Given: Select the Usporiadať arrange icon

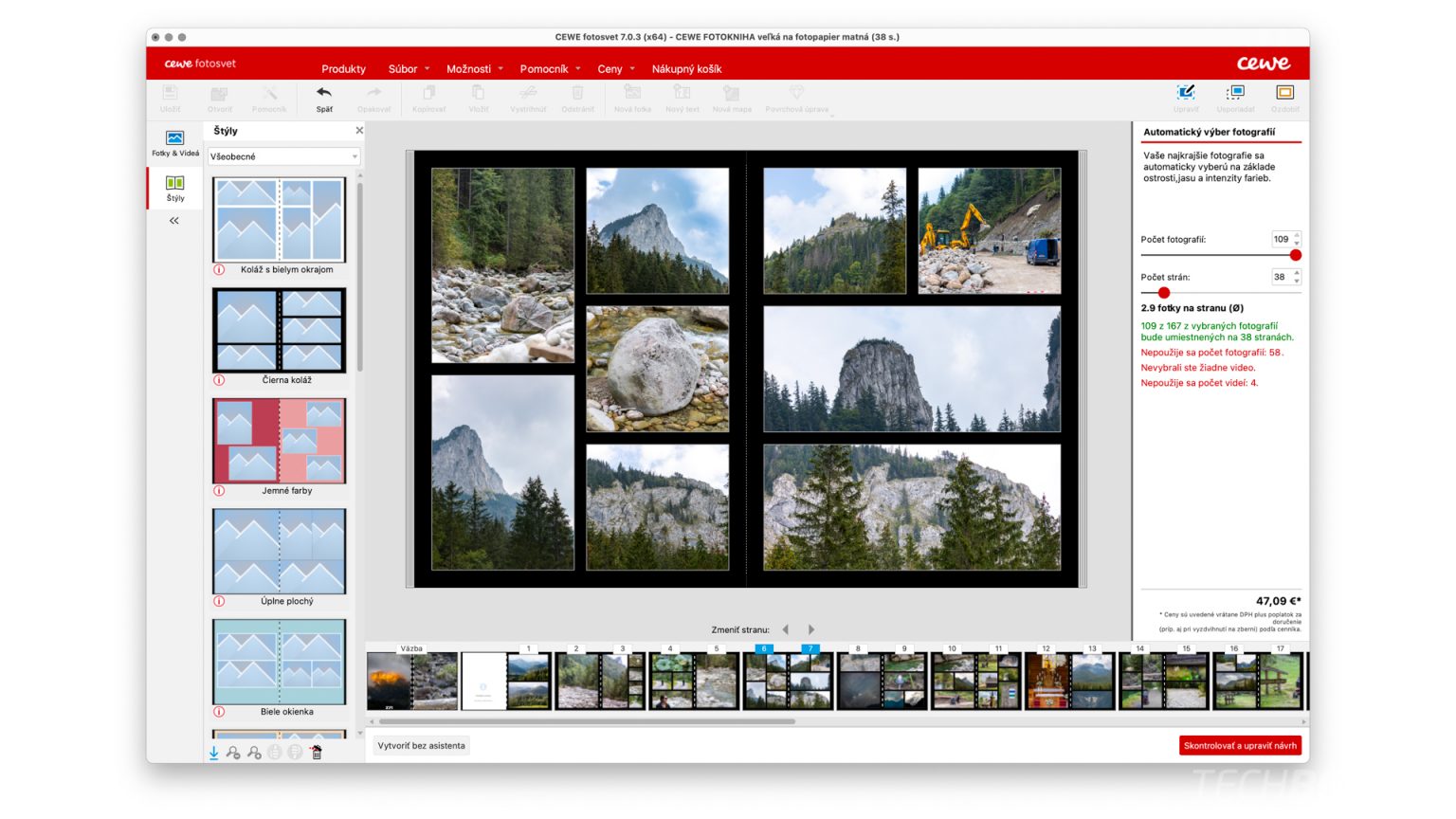Looking at the screenshot, I should (x=1235, y=93).
